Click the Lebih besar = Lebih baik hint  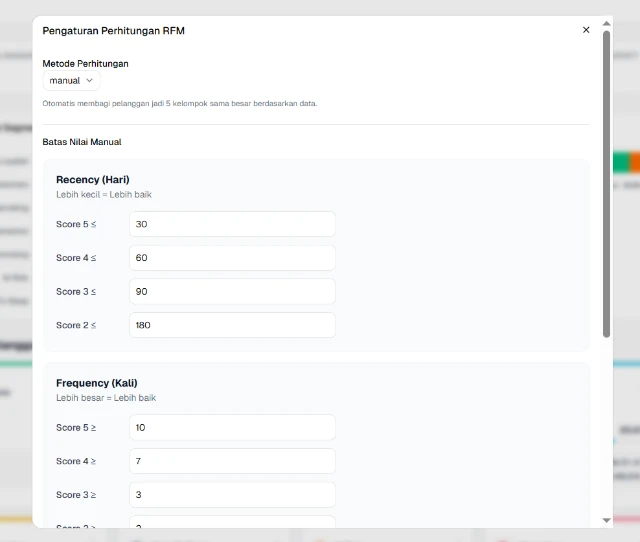click(x=106, y=397)
